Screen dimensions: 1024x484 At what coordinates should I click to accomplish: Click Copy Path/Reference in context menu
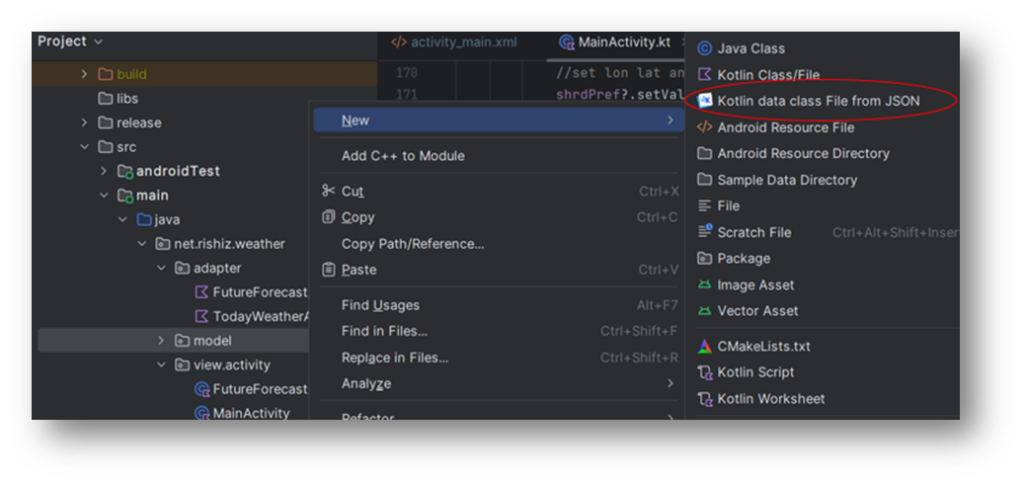click(412, 243)
